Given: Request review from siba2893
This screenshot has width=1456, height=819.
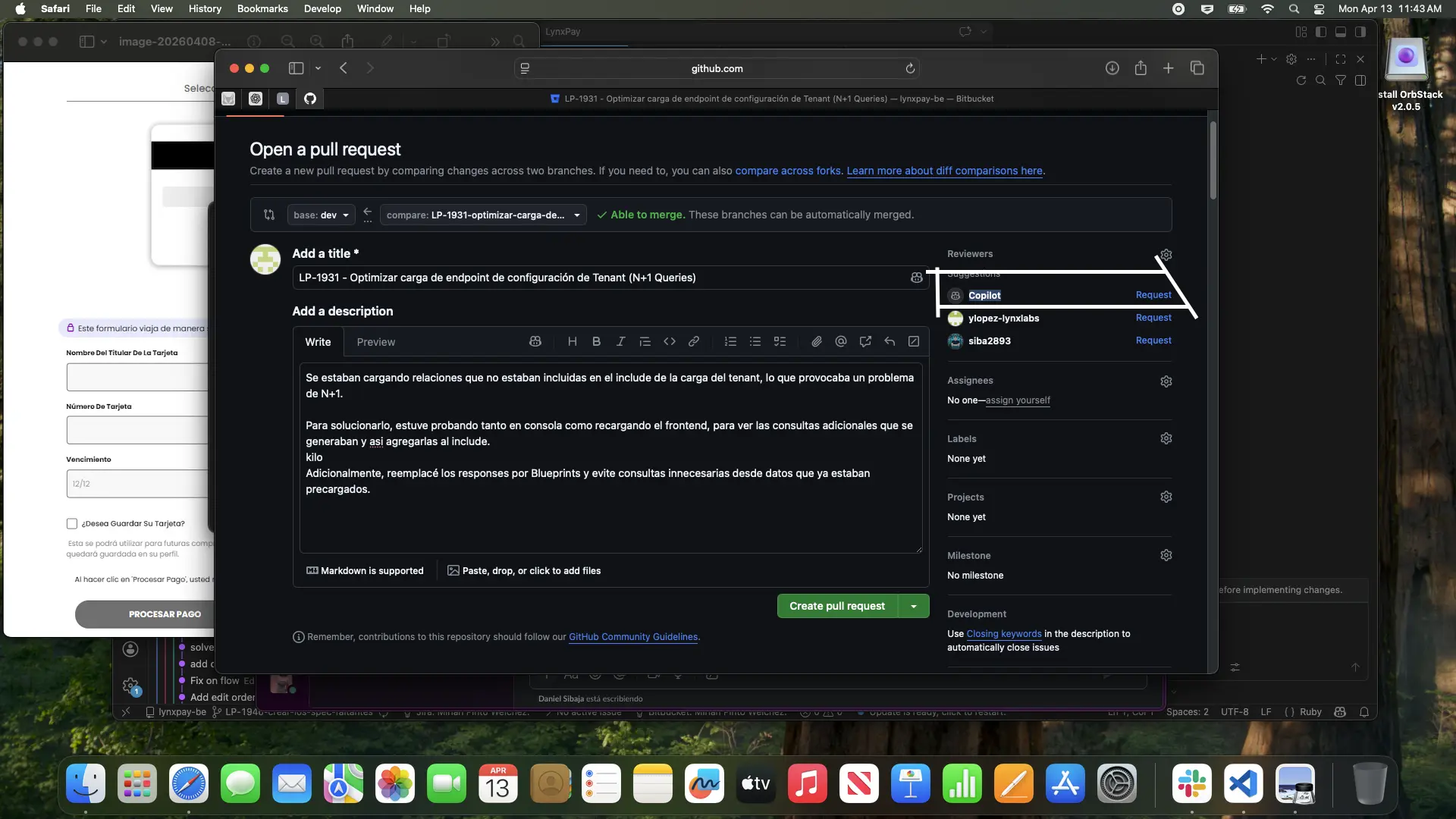Looking at the screenshot, I should pos(1153,340).
